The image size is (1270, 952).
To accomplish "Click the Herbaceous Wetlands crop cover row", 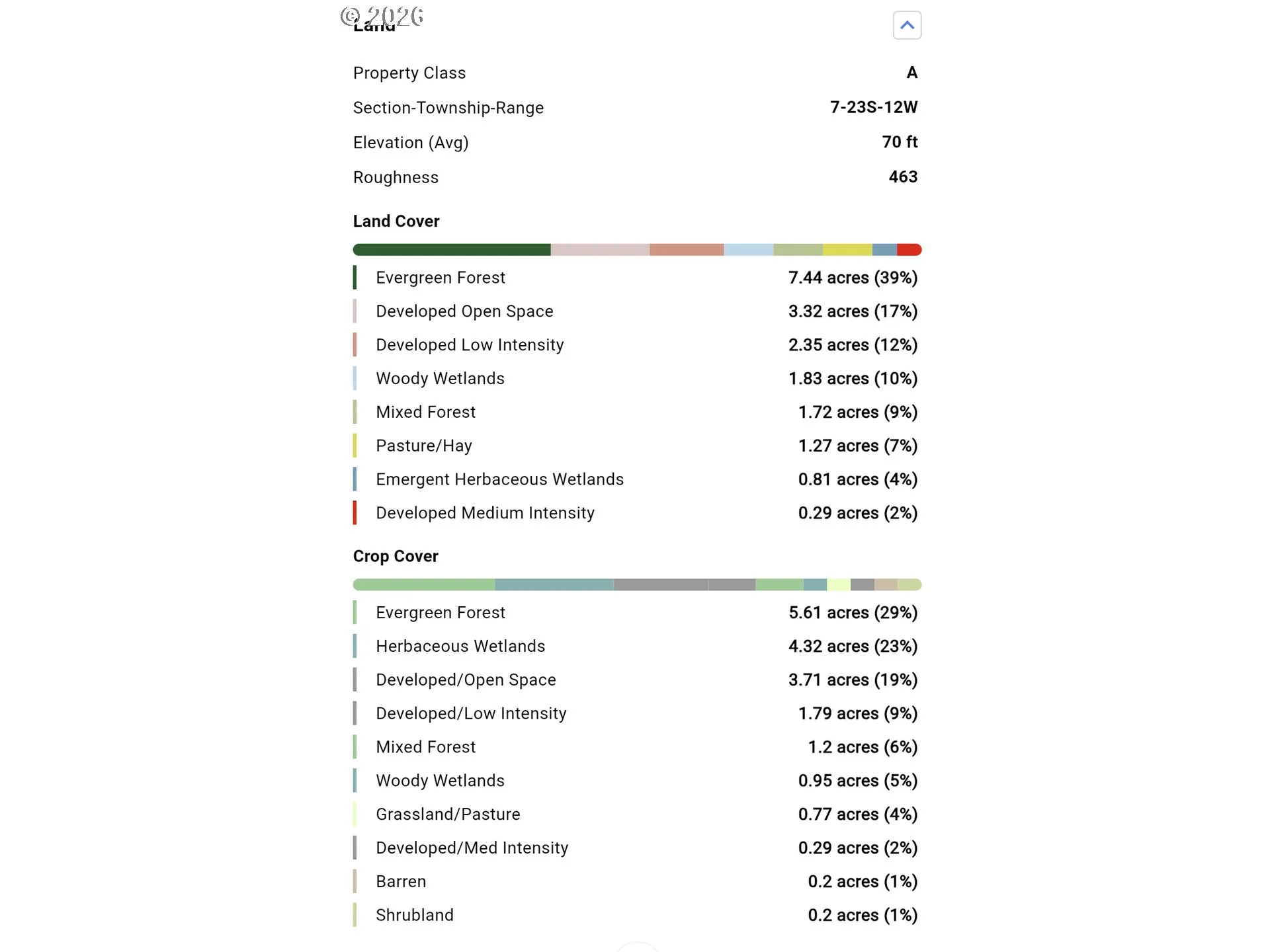I will pos(636,647).
